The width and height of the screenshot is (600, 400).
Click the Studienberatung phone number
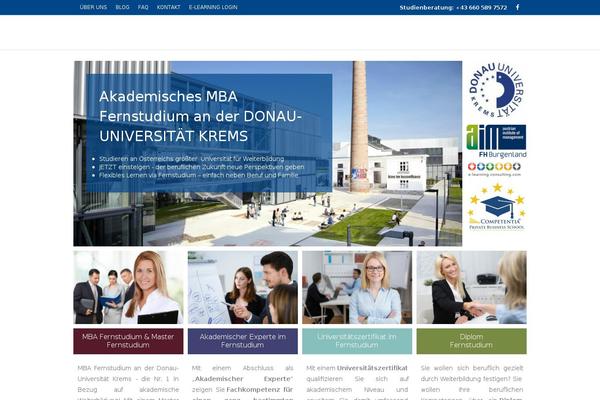coord(482,7)
